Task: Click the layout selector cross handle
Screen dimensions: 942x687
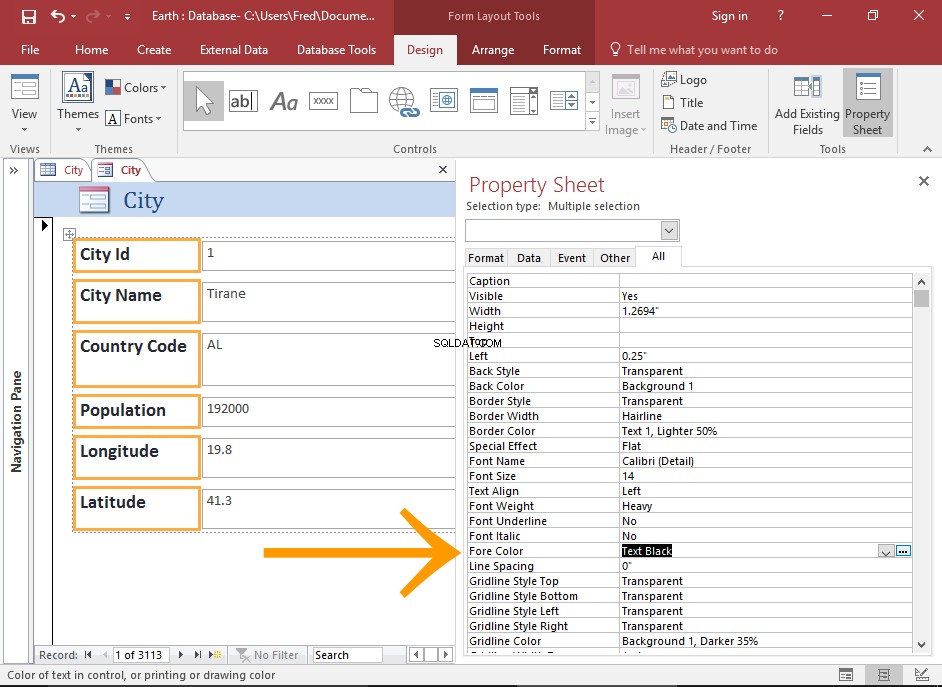Action: [69, 234]
